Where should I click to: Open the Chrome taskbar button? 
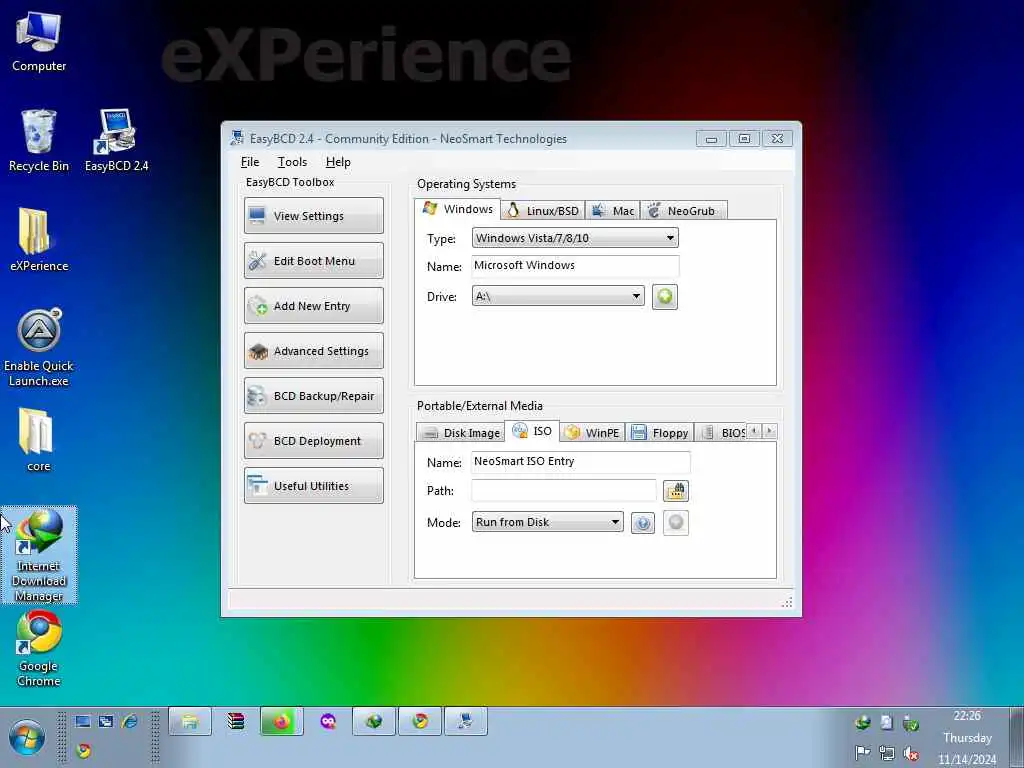[x=420, y=722]
